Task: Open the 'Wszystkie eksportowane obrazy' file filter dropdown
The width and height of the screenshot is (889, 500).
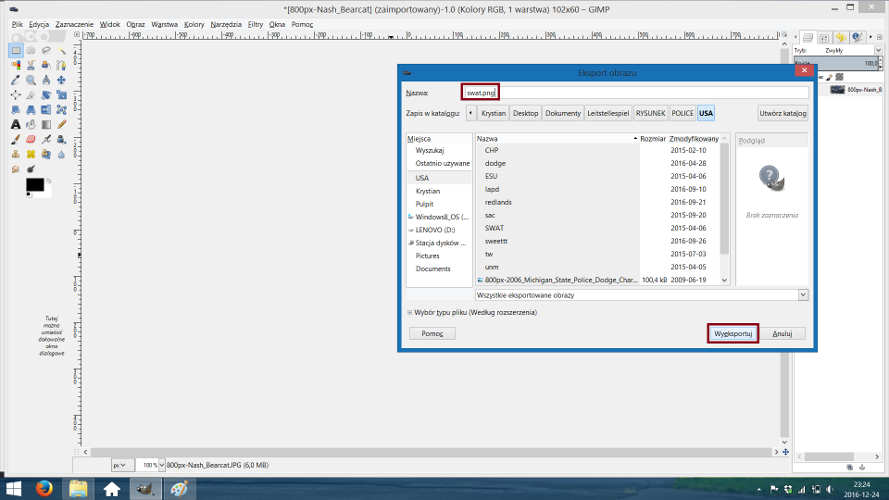Action: pyautogui.click(x=641, y=295)
